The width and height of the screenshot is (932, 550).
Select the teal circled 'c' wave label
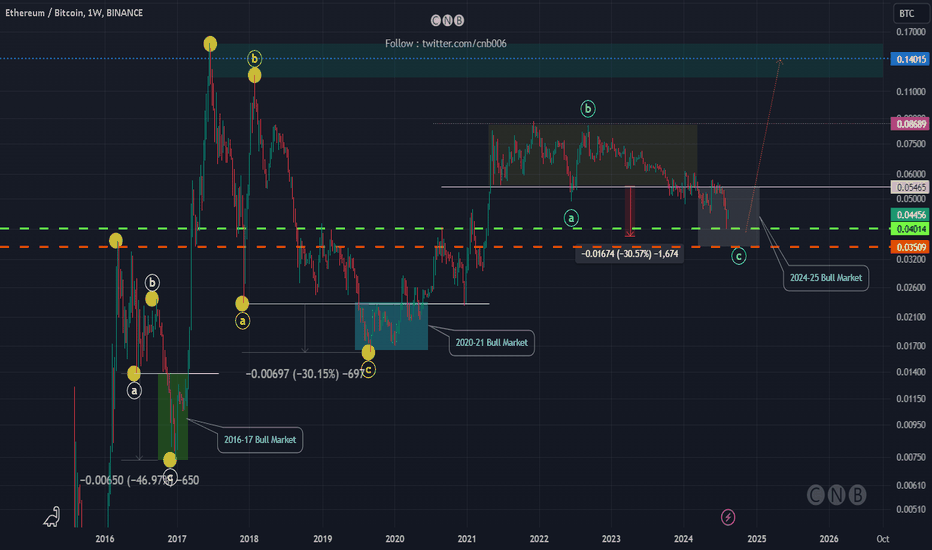click(739, 256)
